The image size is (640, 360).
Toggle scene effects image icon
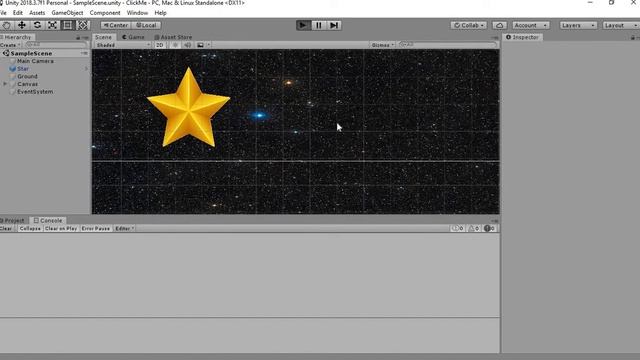(200, 45)
